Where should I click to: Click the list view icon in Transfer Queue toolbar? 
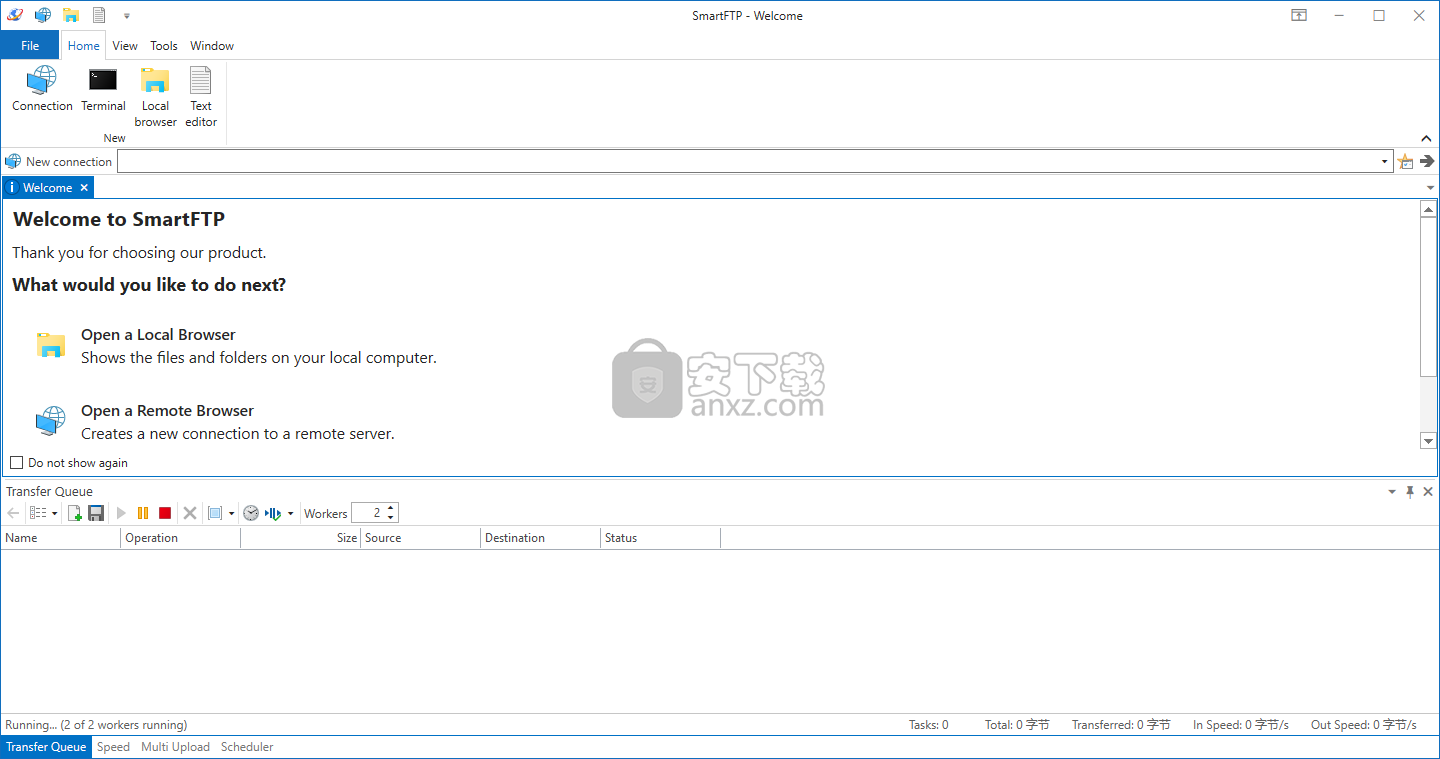pyautogui.click(x=38, y=513)
